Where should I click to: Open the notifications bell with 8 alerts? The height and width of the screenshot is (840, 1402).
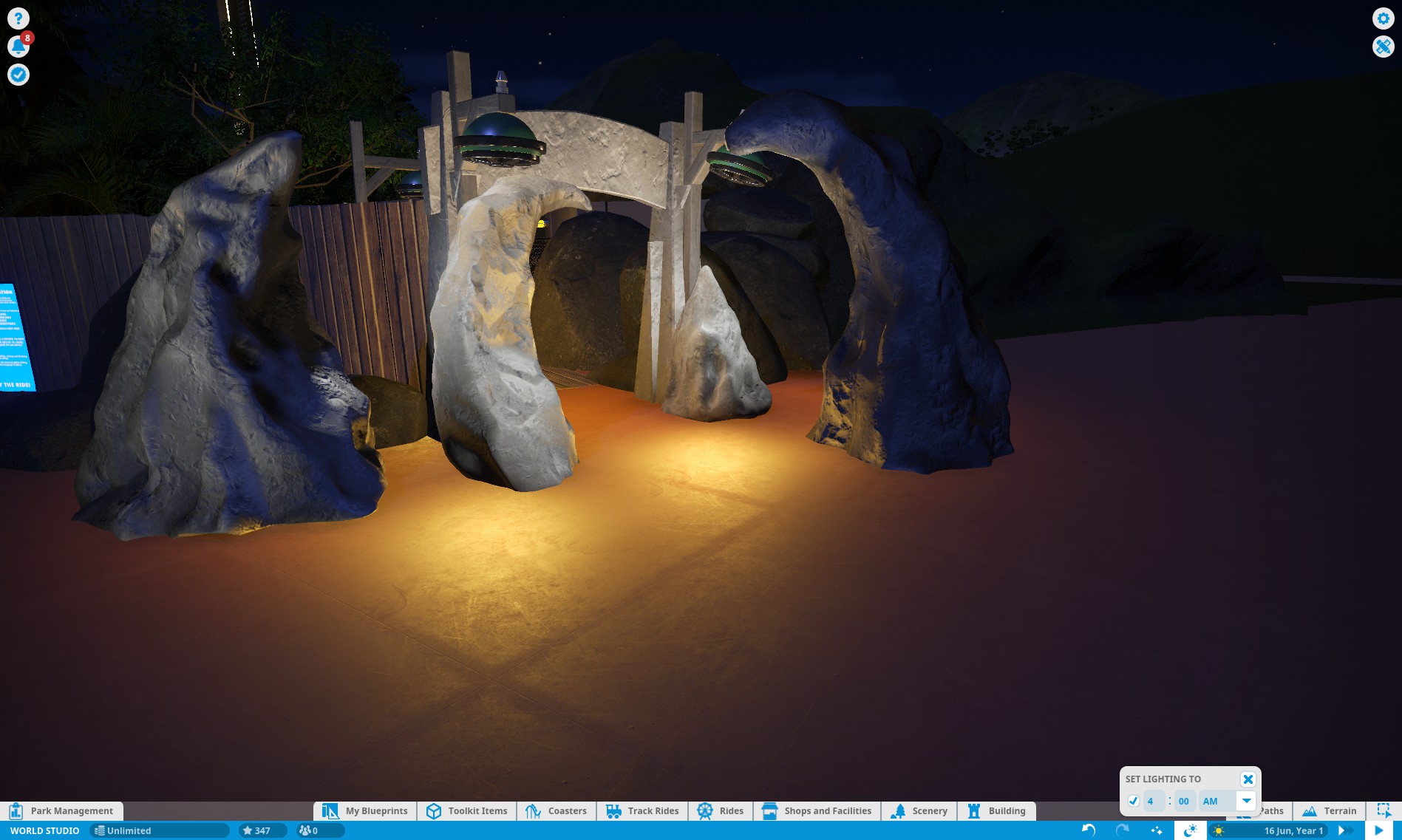[18, 47]
